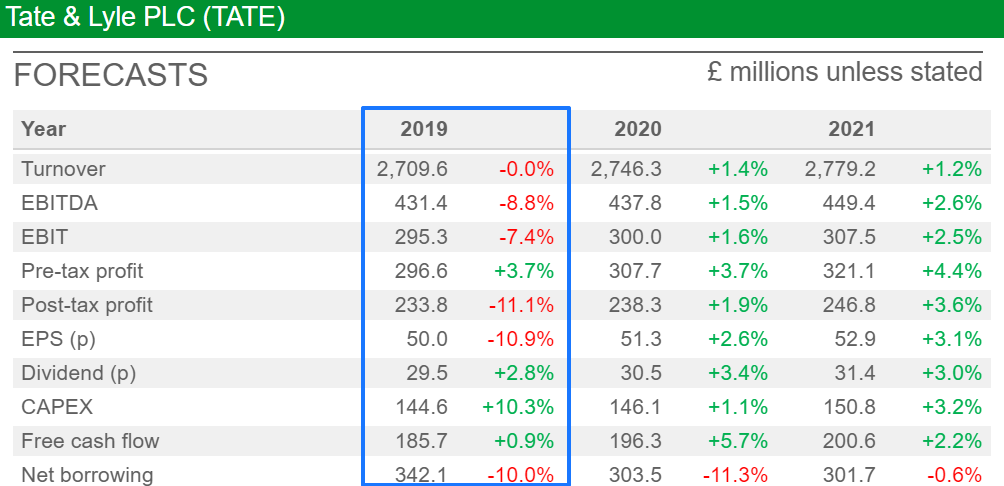Click 2021 Net borrowing value 301.7
Image resolution: width=1004 pixels, height=486 pixels.
849,475
